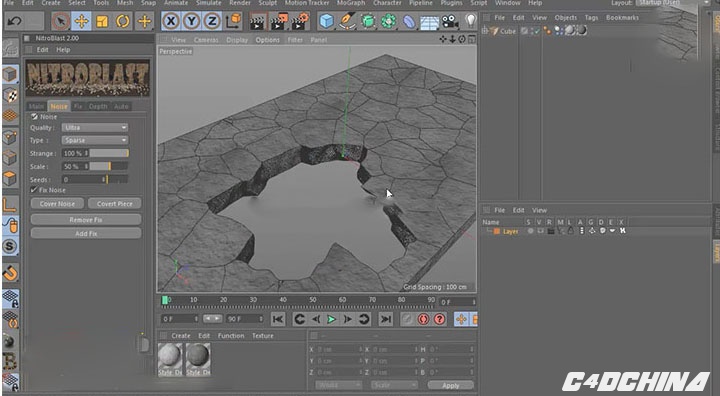The image size is (720, 396).
Task: Switch to Model mode cube icon
Action: pos(10,74)
